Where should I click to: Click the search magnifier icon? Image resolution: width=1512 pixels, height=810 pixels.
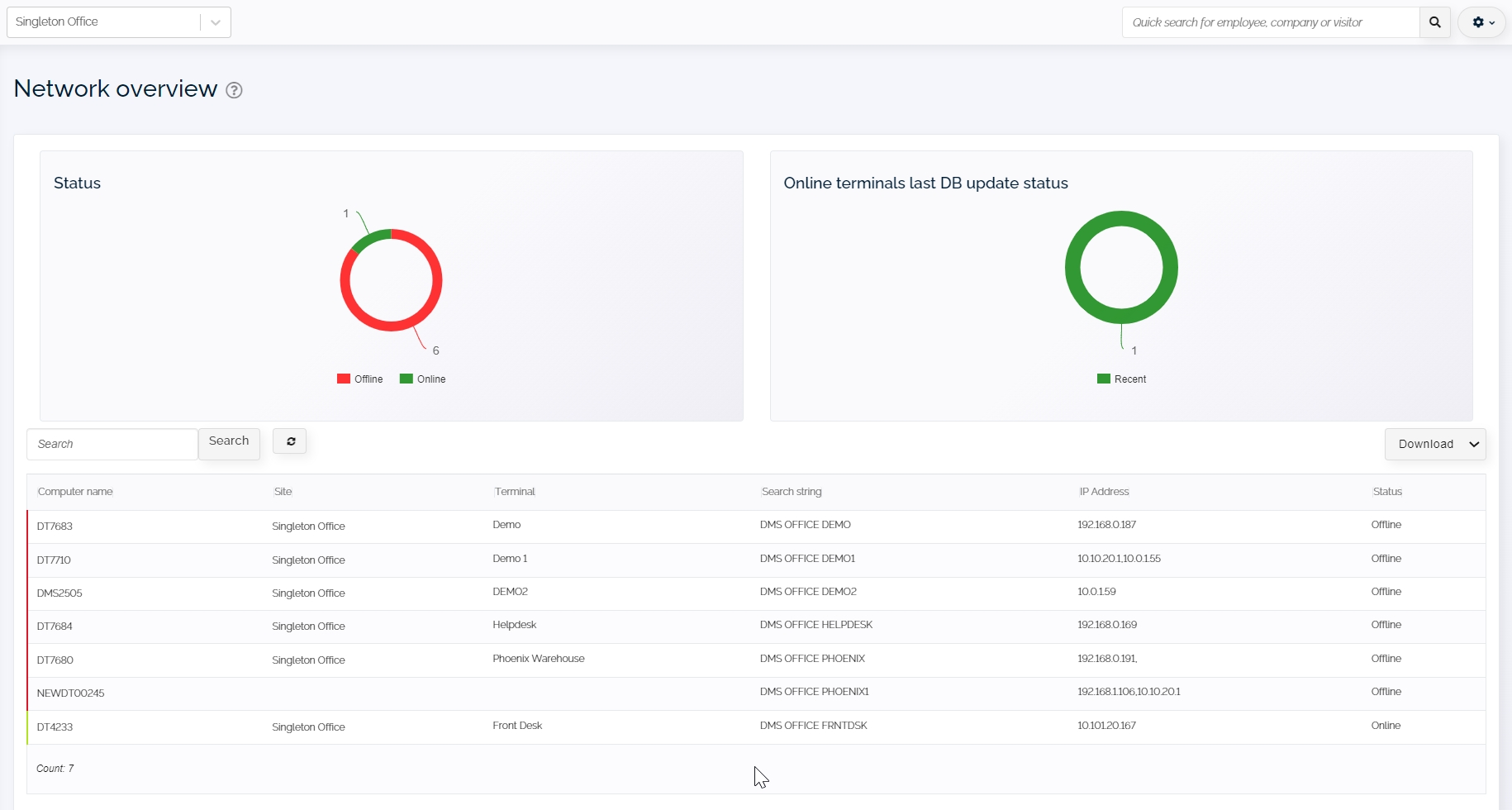(1435, 22)
